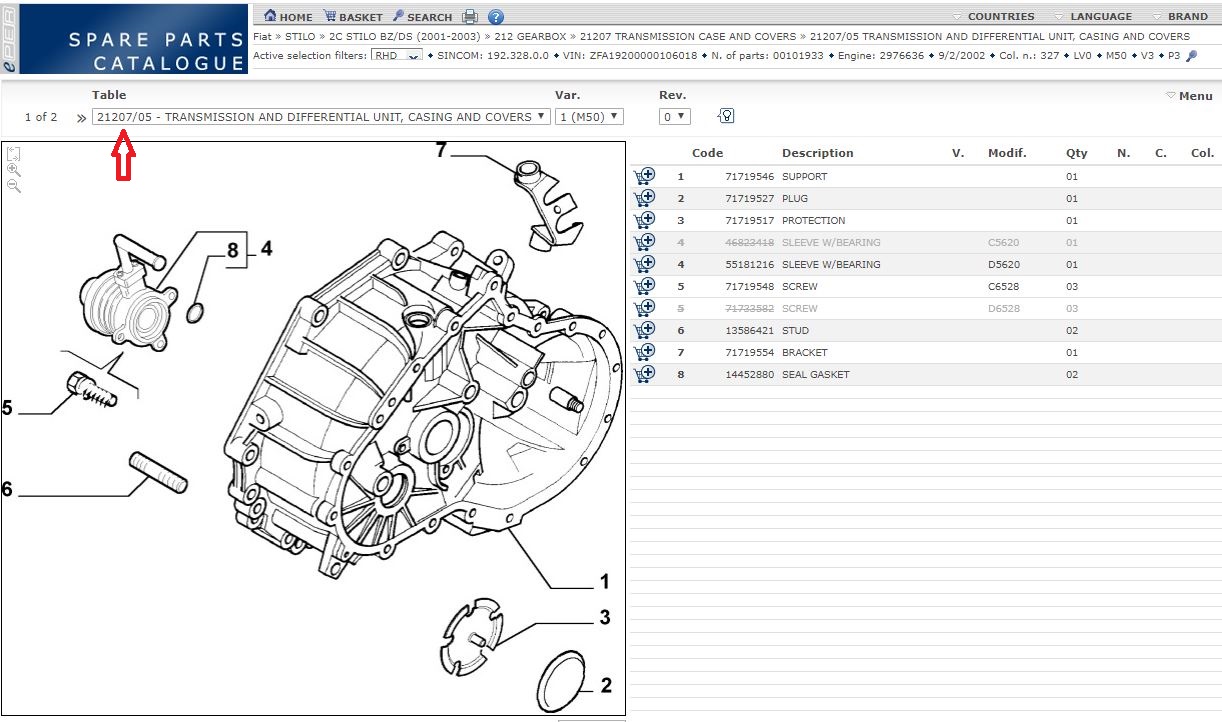1222x722 pixels.
Task: Add SEAL GASKET 14452880 to basket
Action: point(644,374)
